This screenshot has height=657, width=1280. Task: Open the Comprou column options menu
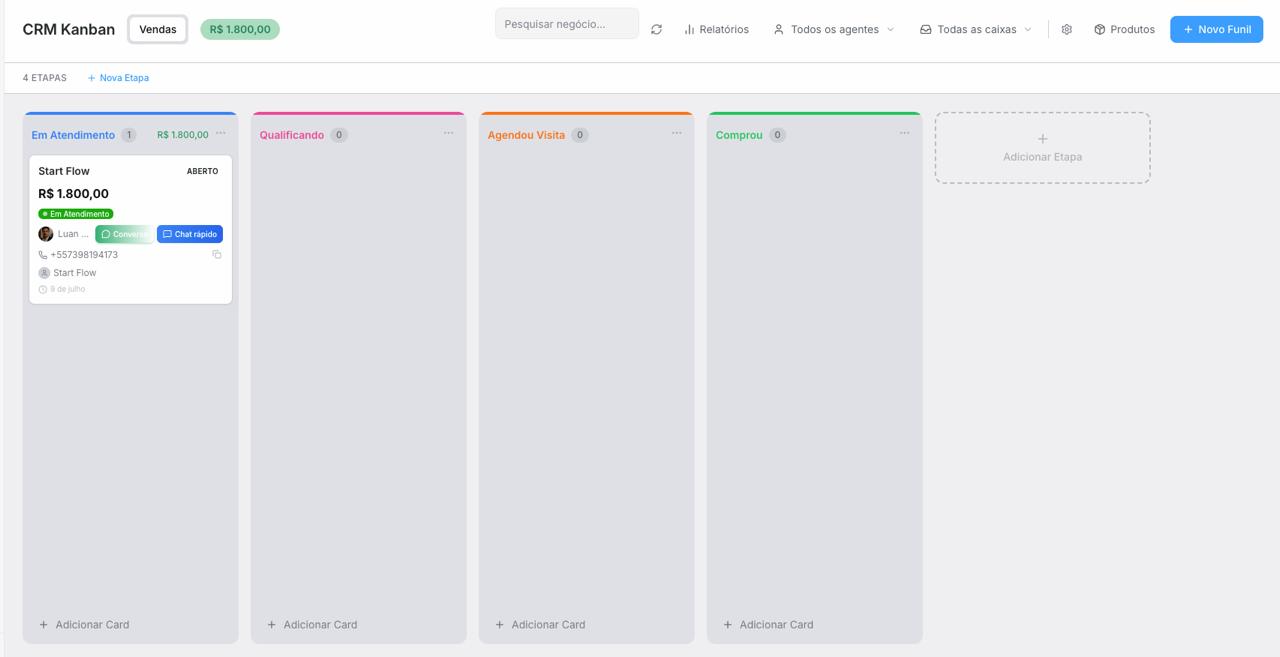coord(904,133)
